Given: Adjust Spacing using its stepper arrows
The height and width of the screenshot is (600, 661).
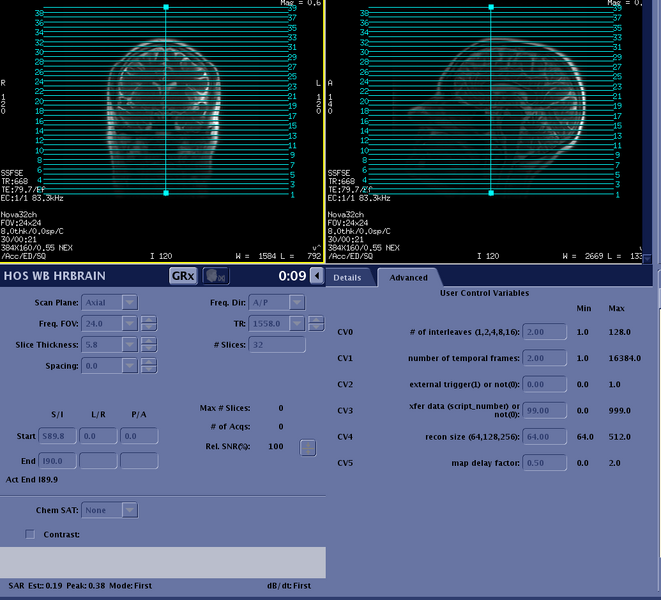Looking at the screenshot, I should click(x=149, y=366).
